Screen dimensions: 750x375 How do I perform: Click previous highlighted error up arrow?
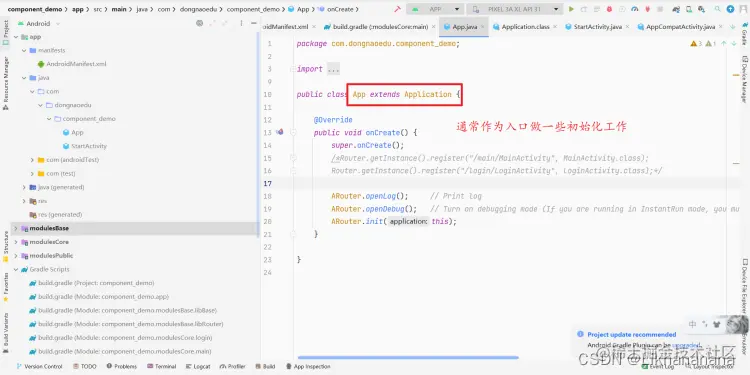[724, 44]
